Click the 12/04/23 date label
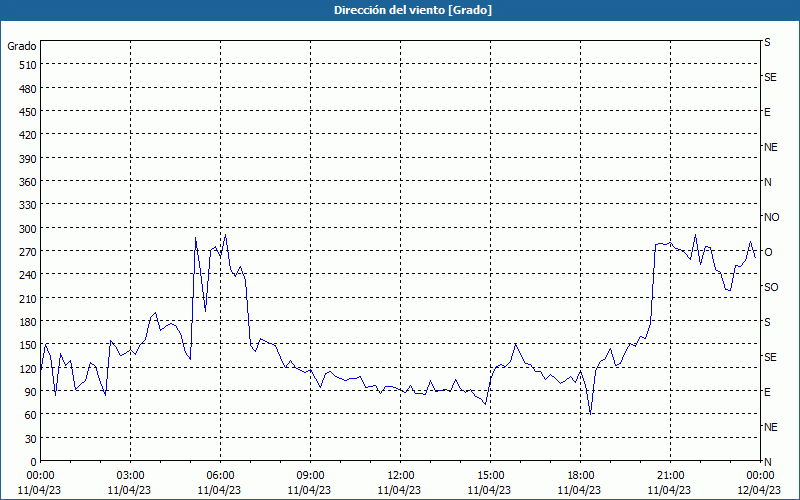The width and height of the screenshot is (800, 500). [760, 490]
